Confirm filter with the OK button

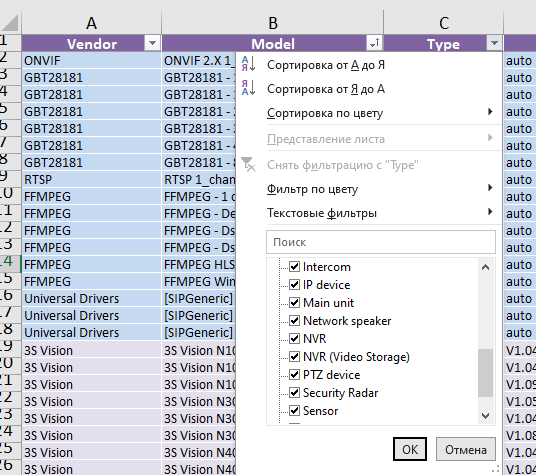410,449
